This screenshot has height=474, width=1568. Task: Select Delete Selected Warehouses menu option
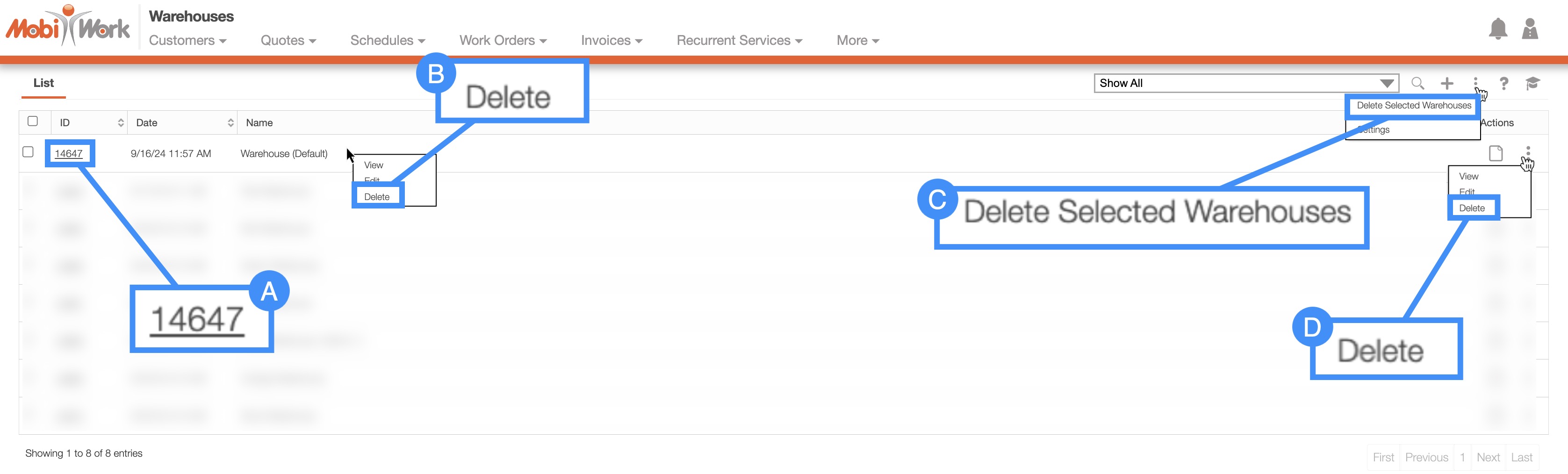[1413, 106]
